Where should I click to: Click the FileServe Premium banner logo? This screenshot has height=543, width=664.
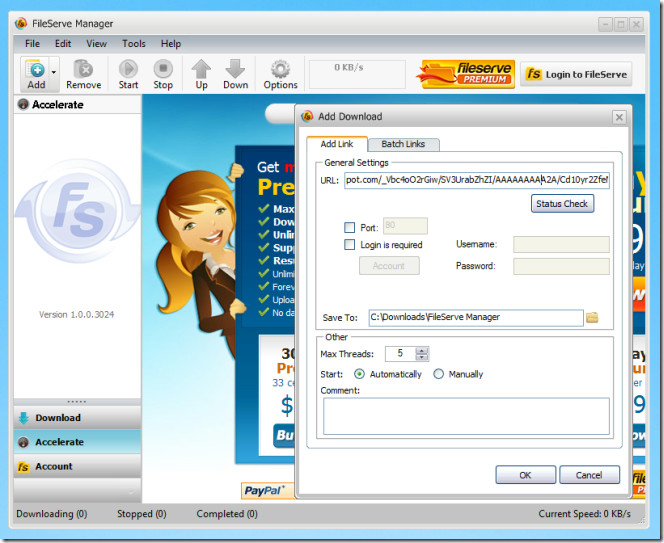[x=466, y=74]
